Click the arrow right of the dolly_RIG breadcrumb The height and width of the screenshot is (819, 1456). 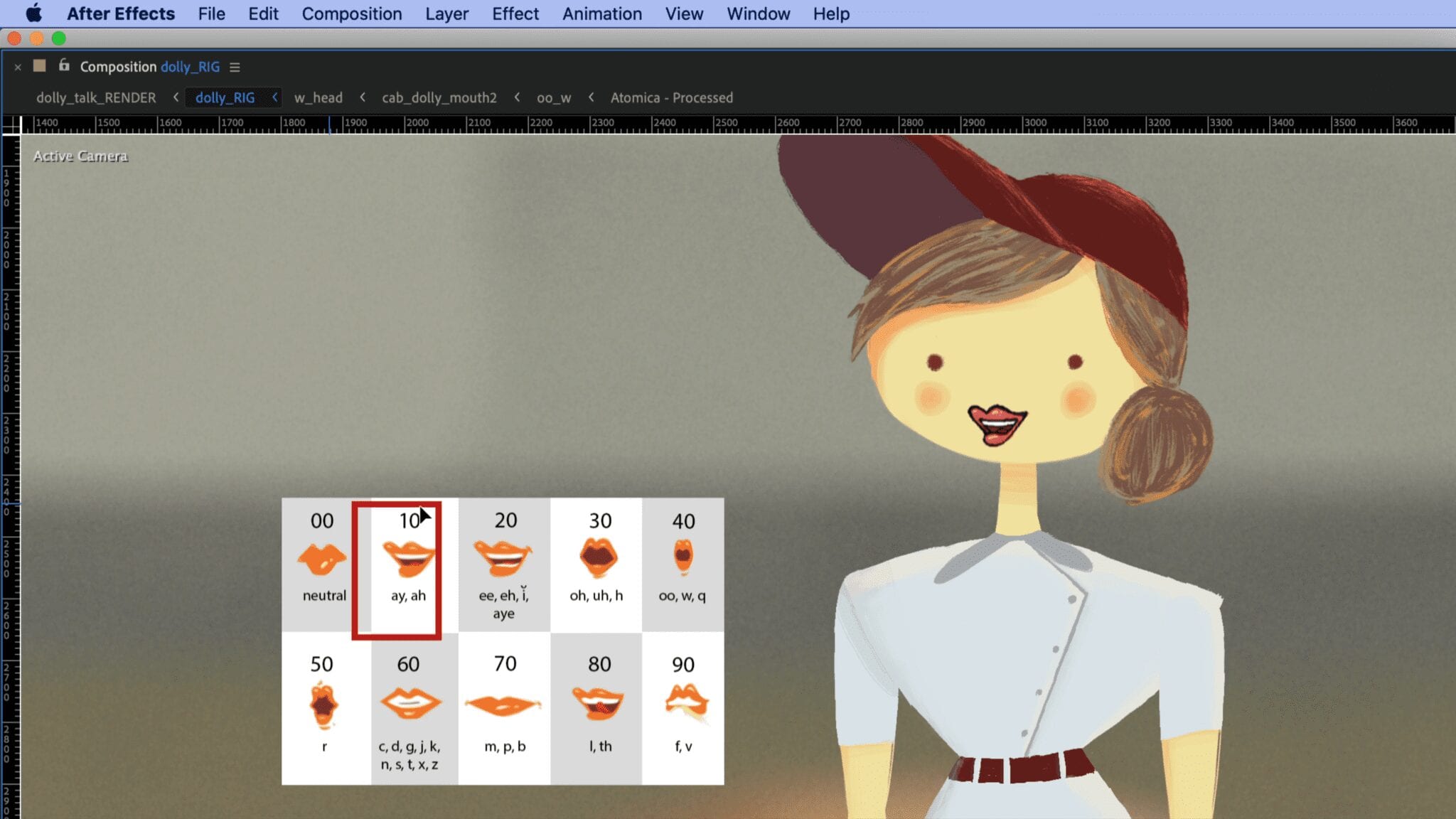274,97
